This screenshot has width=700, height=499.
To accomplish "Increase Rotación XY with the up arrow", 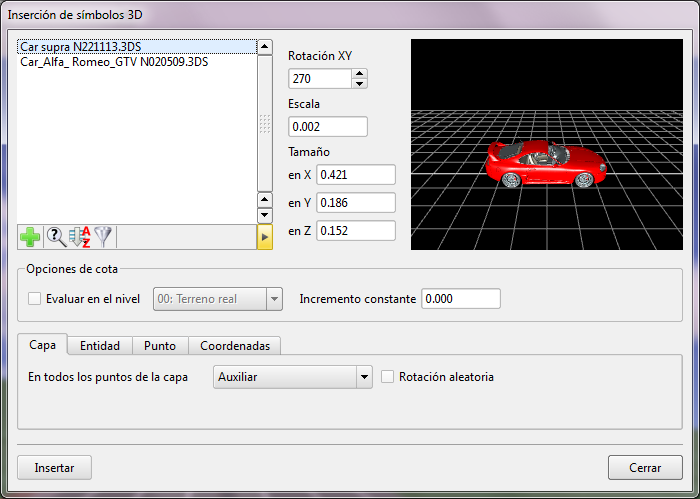I will coord(359,73).
